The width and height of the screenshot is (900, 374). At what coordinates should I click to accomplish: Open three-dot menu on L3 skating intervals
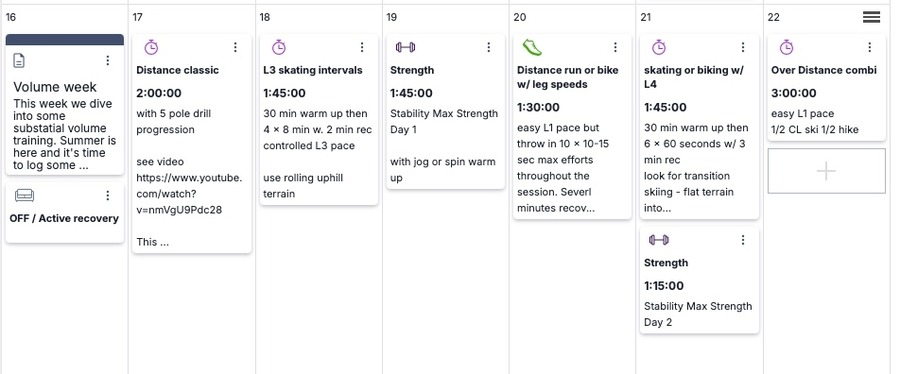[362, 47]
